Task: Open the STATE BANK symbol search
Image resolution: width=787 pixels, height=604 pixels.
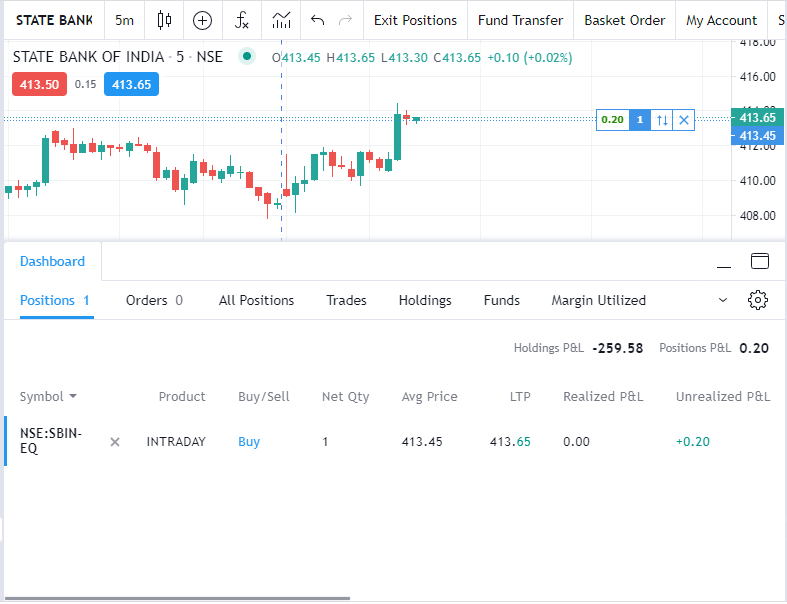Action: (x=54, y=20)
